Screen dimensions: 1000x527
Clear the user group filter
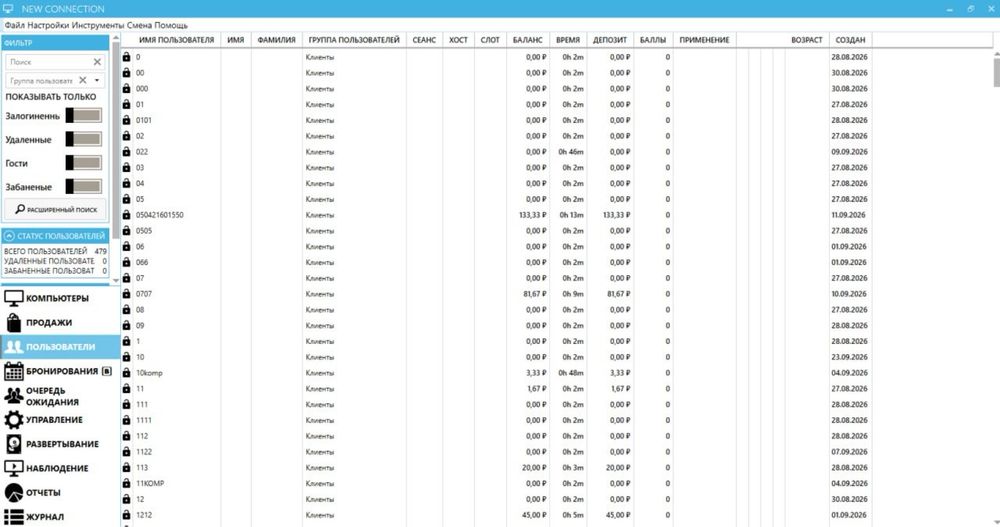[x=82, y=80]
